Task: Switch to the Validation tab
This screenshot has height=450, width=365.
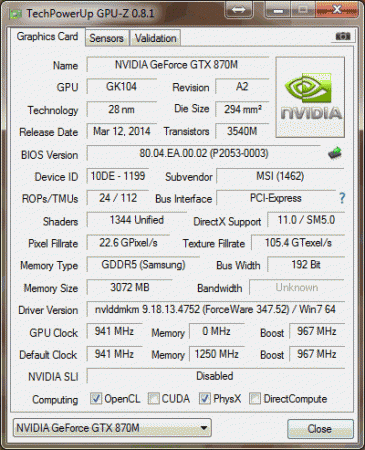Action: tap(155, 38)
